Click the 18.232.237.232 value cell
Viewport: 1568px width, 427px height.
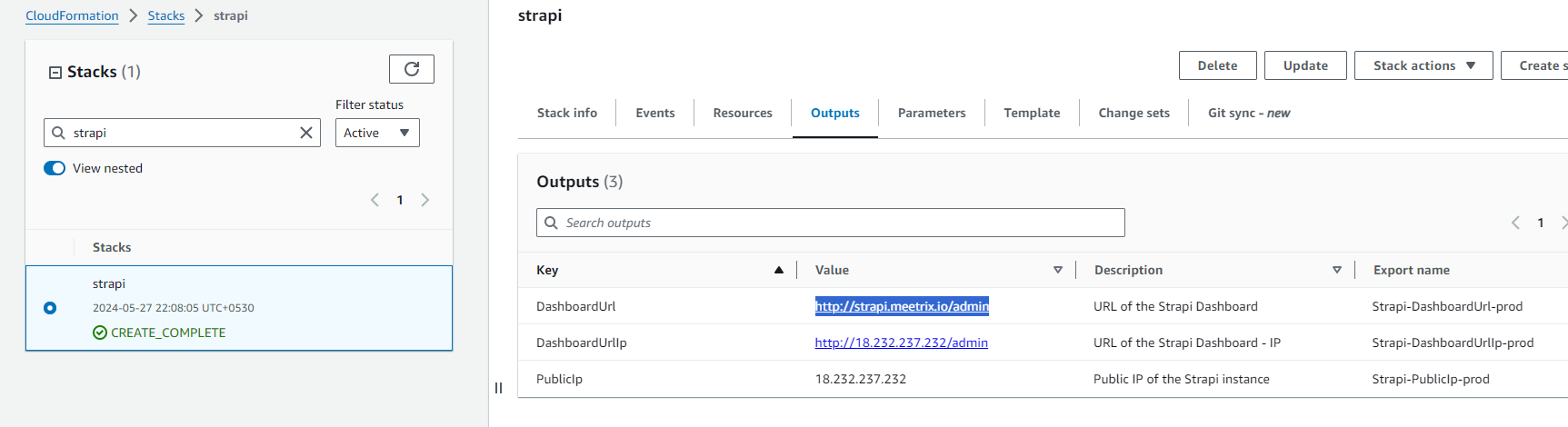click(x=861, y=379)
